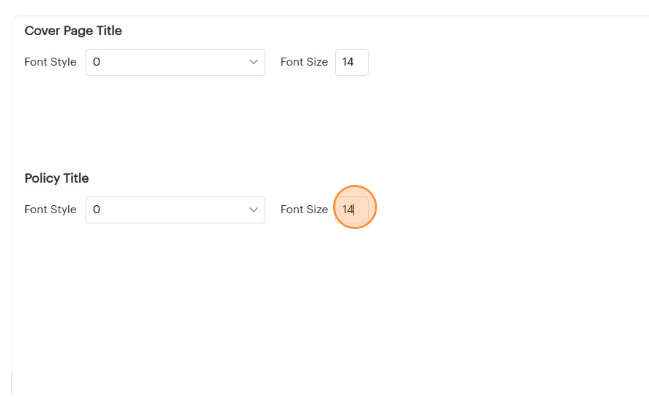The width and height of the screenshot is (649, 410).
Task: Expand the Policy Title Font Style chevron
Action: tap(253, 209)
